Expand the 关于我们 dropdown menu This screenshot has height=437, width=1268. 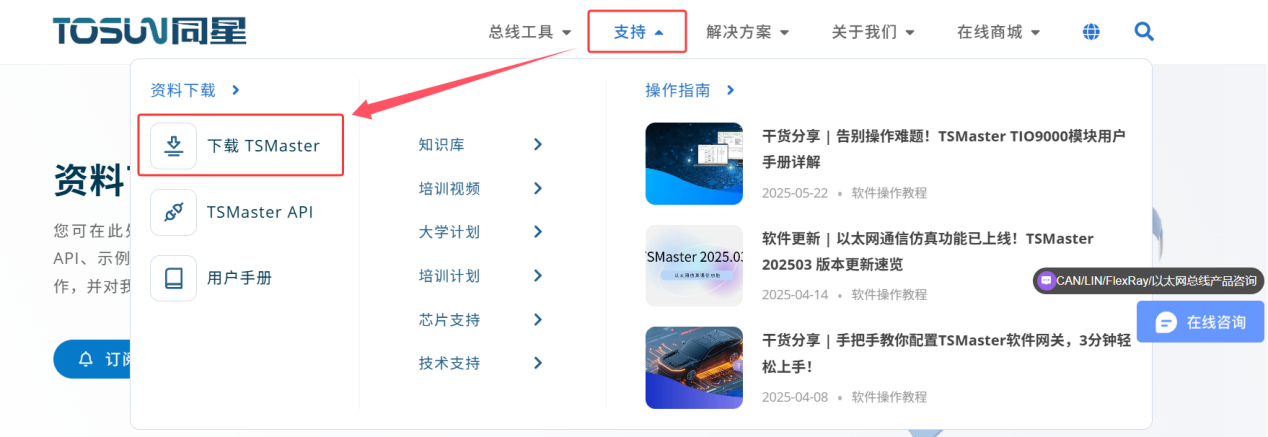click(x=873, y=32)
